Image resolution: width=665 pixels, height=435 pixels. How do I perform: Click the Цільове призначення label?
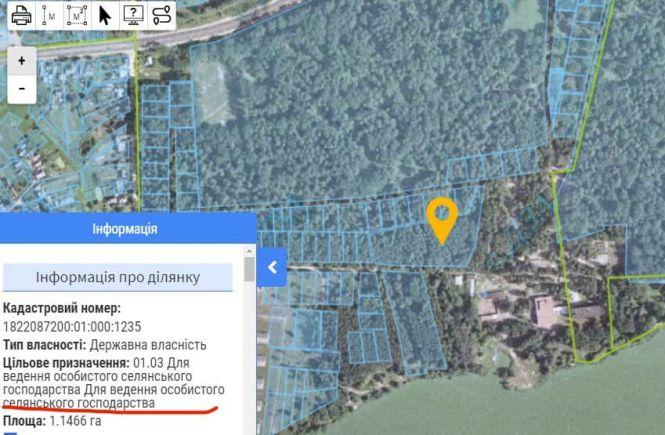pos(67,363)
